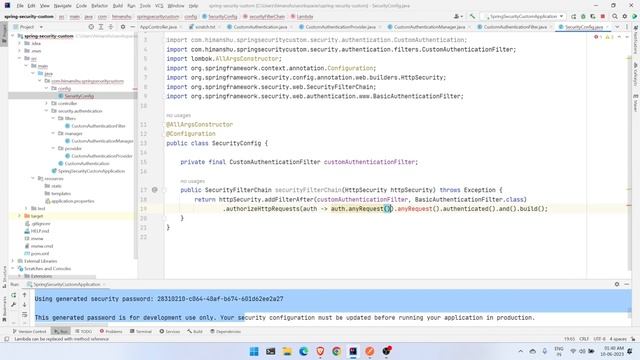The height and width of the screenshot is (360, 640).
Task: Click SecurityConfig breadcrumb in navigation bar
Action: [x=220, y=16]
